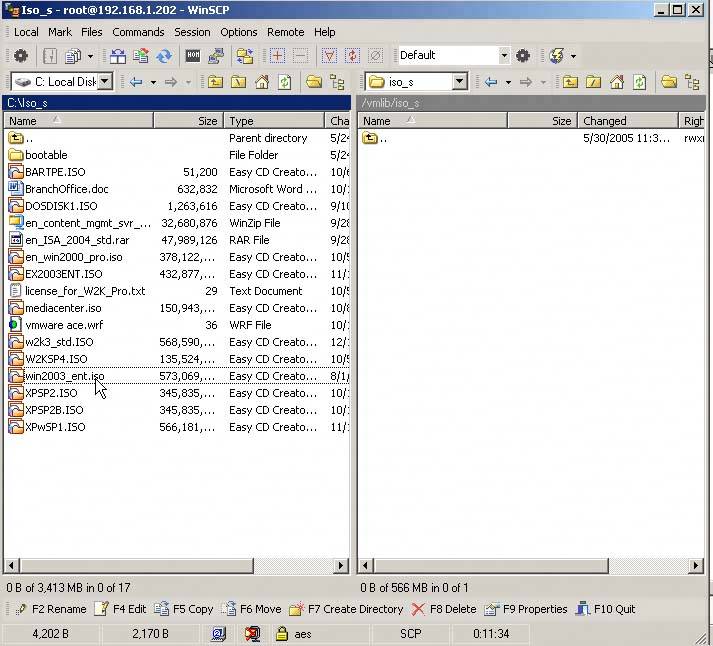Viewport: 713px width, 646px height.
Task: Click the remote parent directory icon
Action: point(570,82)
